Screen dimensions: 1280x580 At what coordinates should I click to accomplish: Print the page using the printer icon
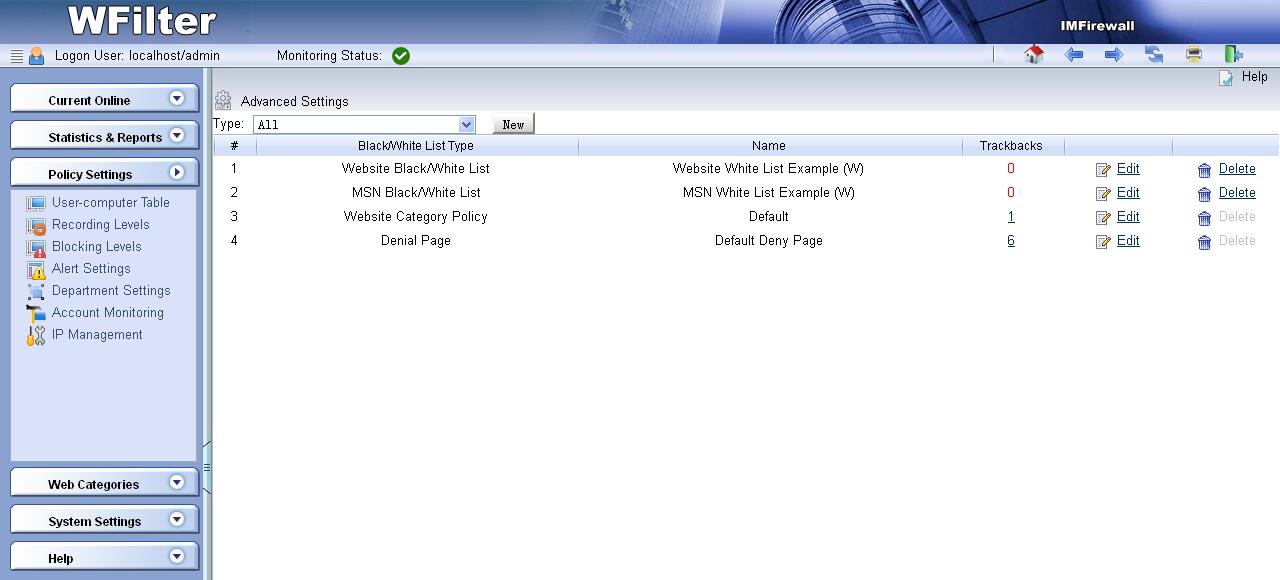1193,55
